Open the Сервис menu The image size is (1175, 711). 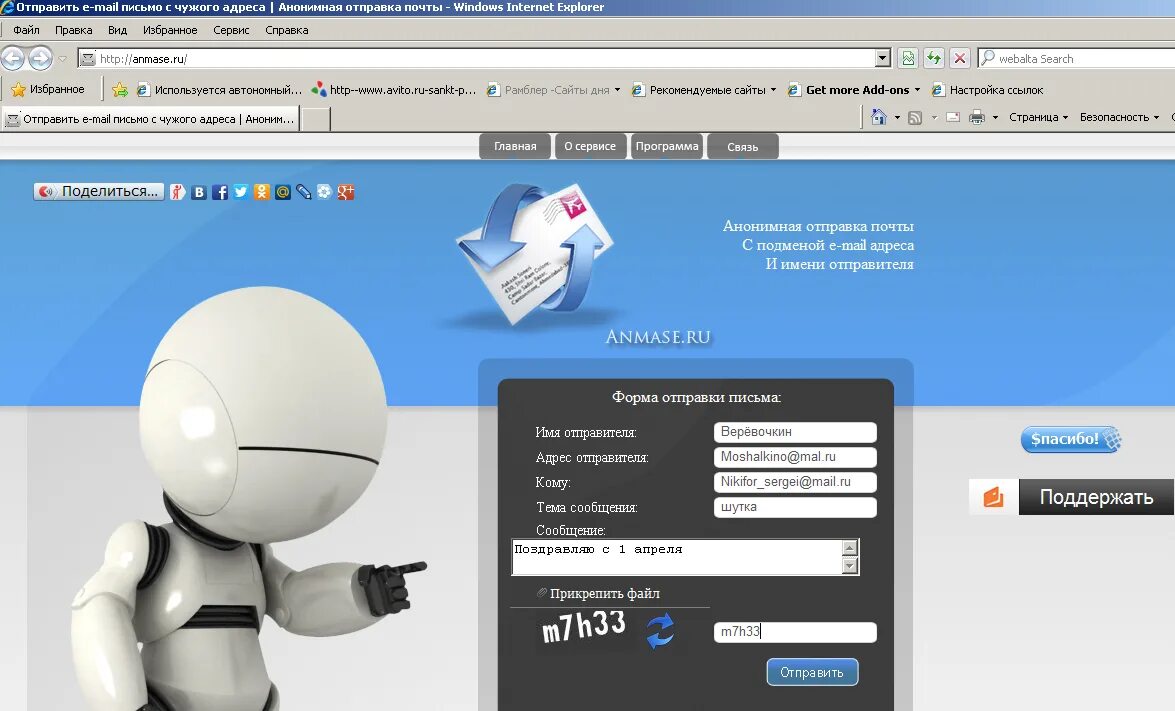(231, 30)
